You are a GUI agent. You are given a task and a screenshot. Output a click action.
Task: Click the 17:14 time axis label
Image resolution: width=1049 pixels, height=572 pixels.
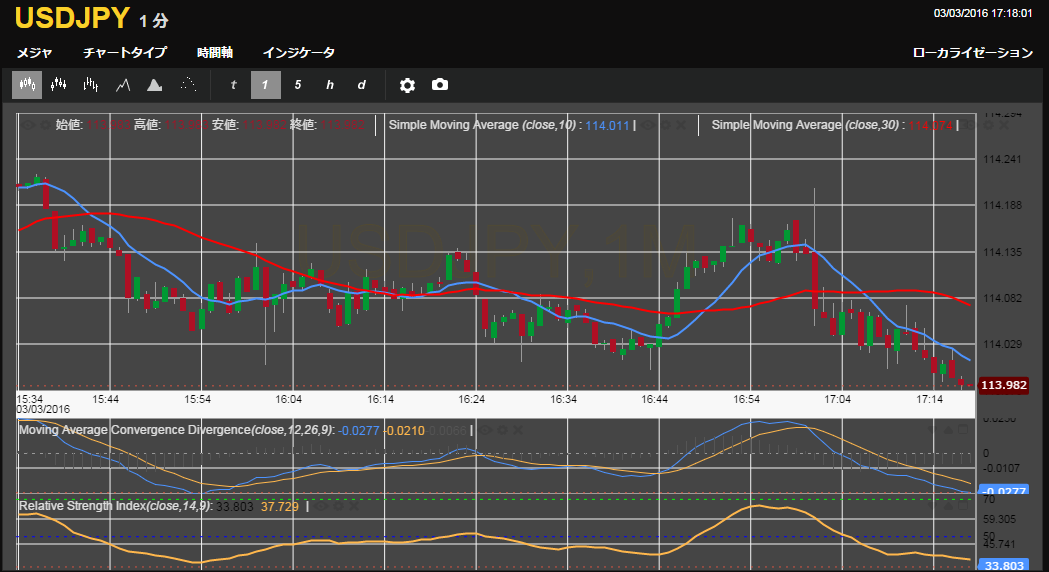929,399
